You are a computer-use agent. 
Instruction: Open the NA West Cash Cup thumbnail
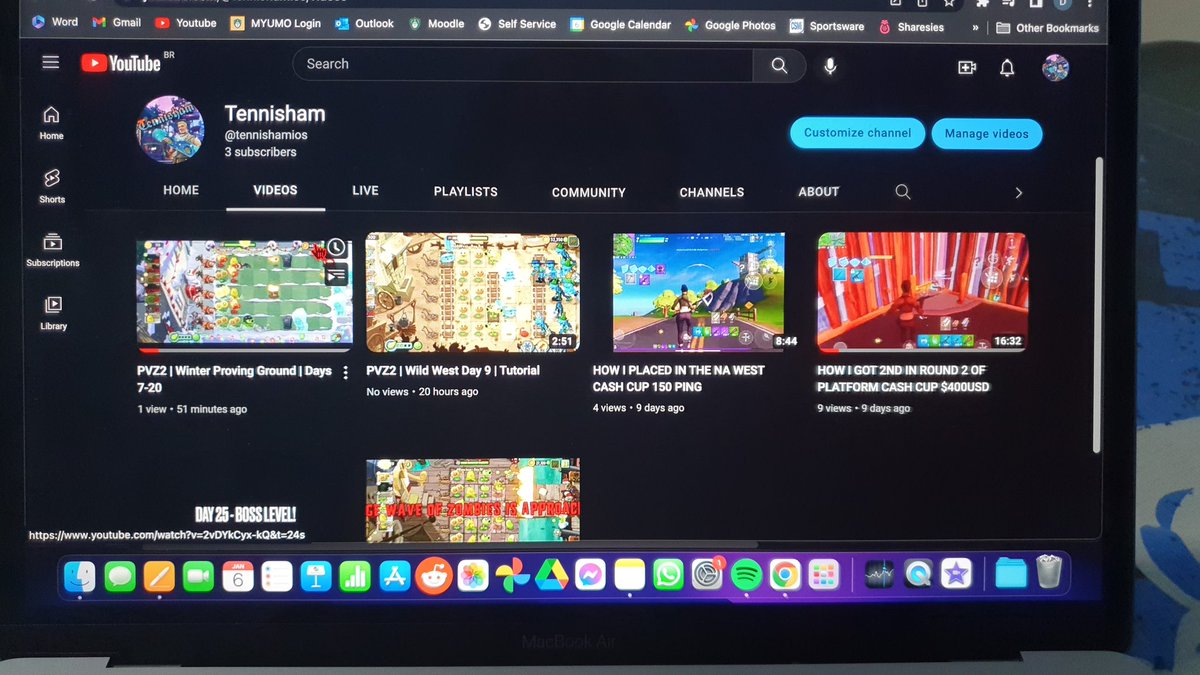[699, 291]
